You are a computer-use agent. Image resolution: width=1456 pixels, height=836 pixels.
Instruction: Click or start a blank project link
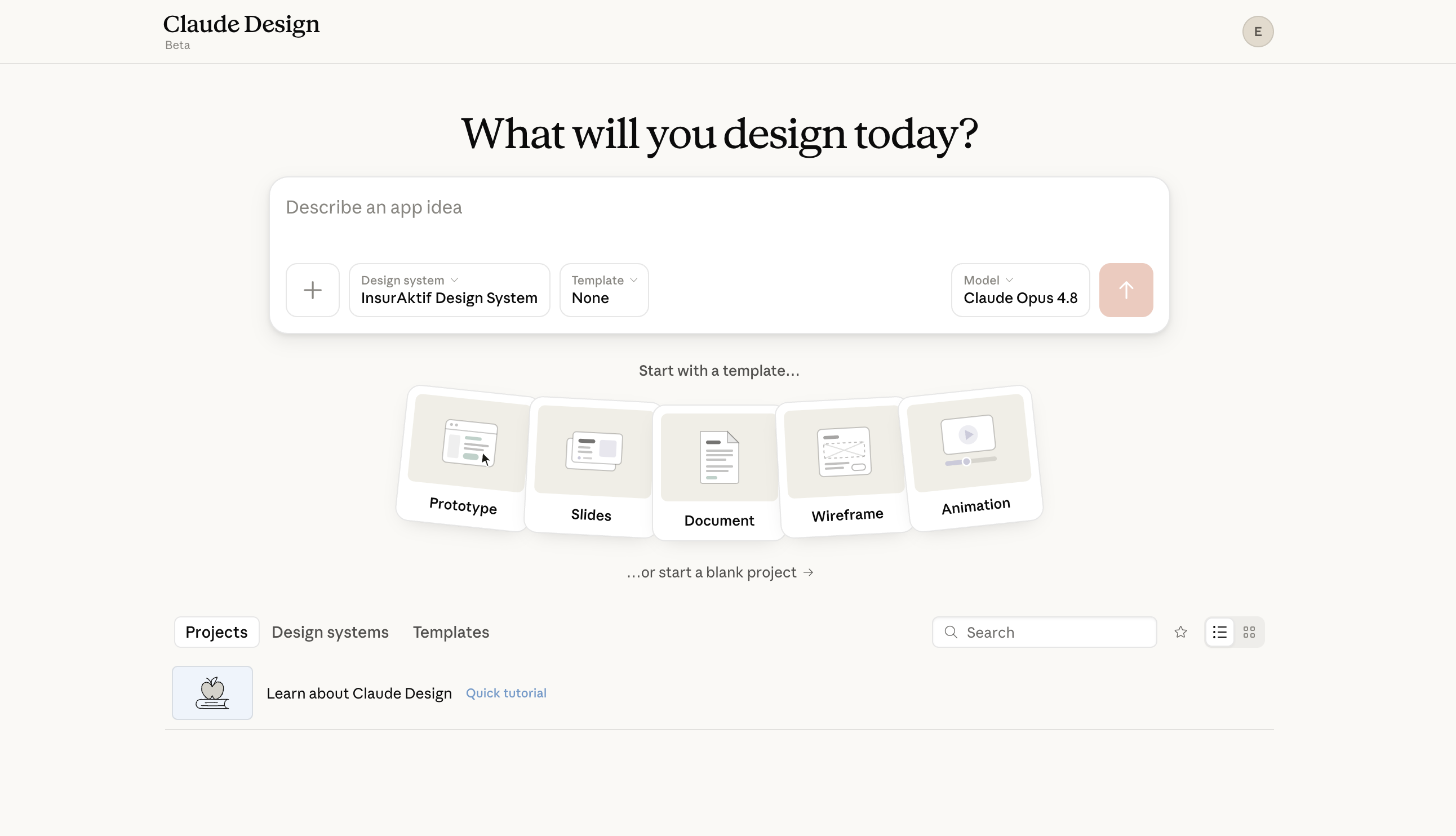(x=720, y=572)
